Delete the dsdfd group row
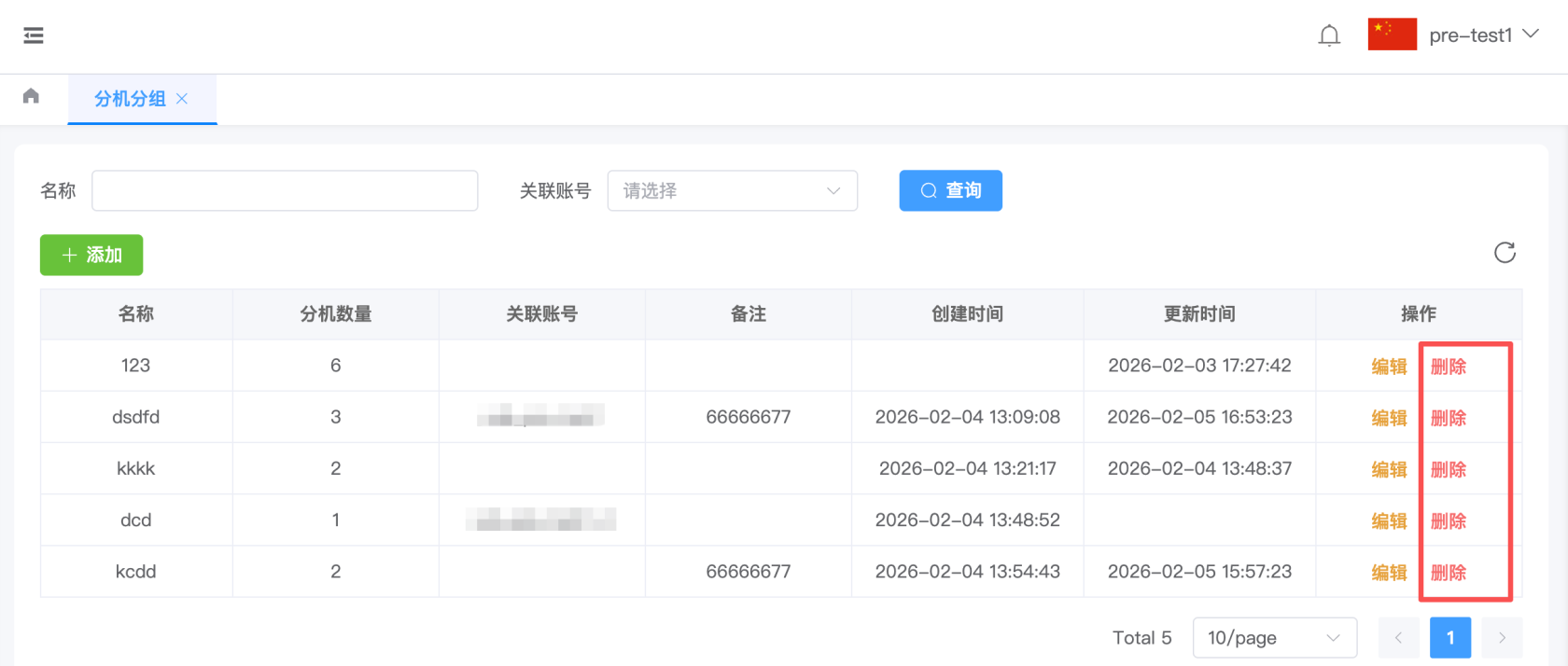 pos(1449,418)
